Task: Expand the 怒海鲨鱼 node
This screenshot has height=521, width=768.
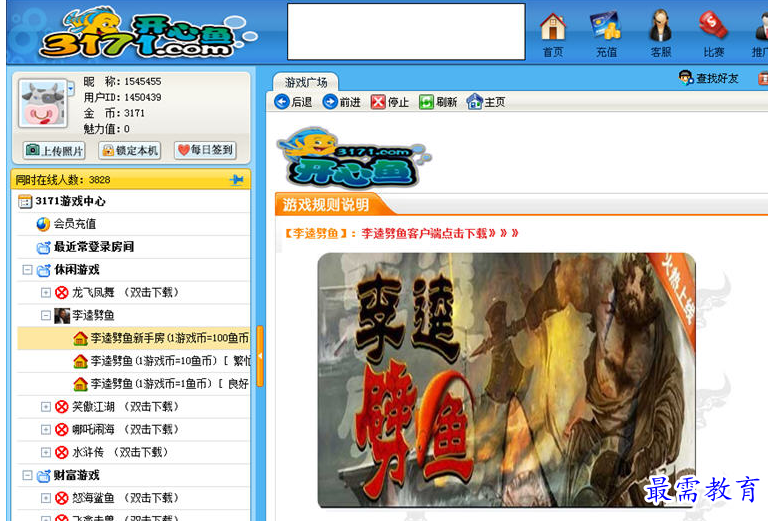Action: click(46, 498)
